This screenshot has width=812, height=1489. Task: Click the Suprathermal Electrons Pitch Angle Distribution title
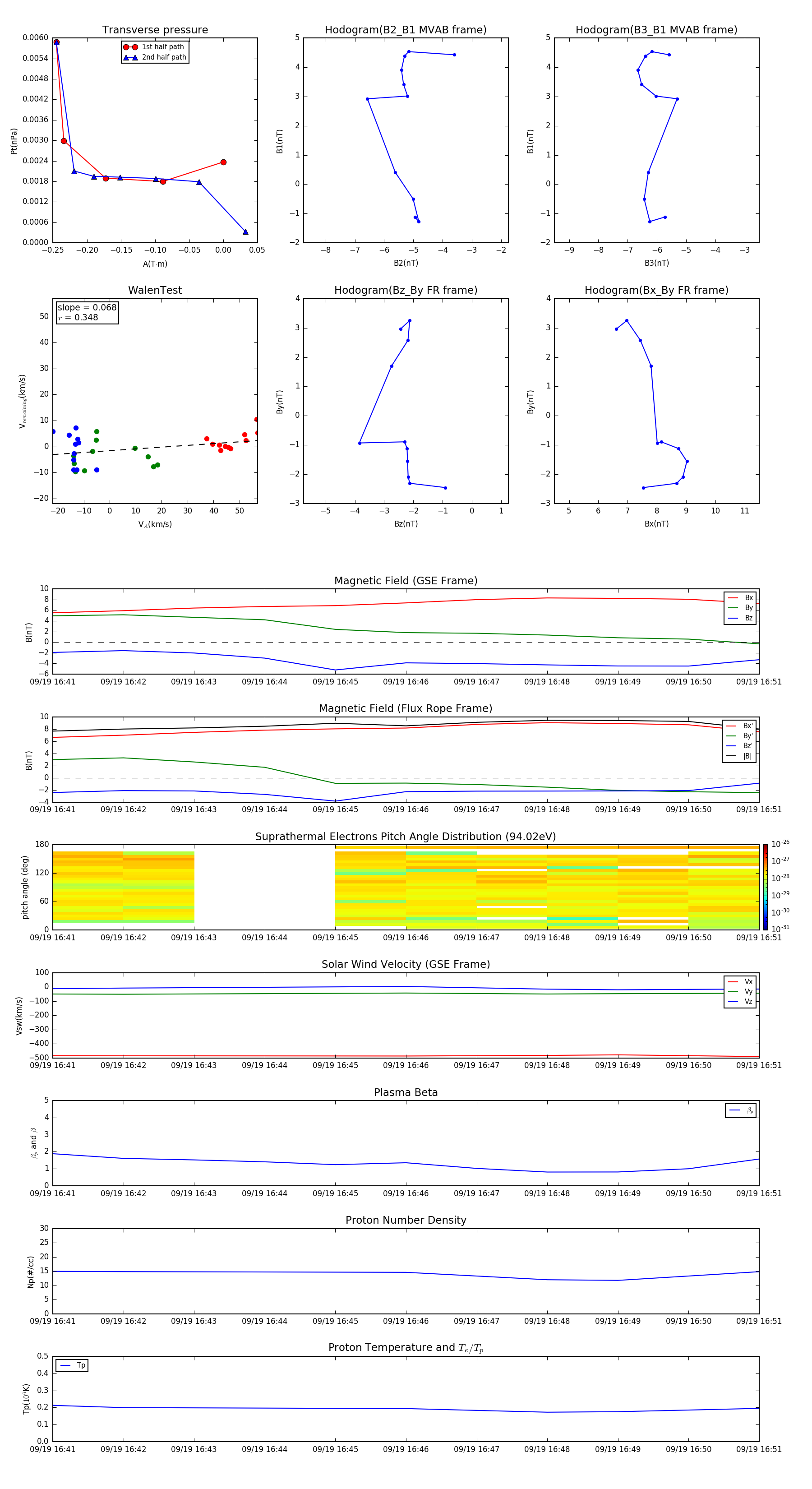tap(406, 837)
